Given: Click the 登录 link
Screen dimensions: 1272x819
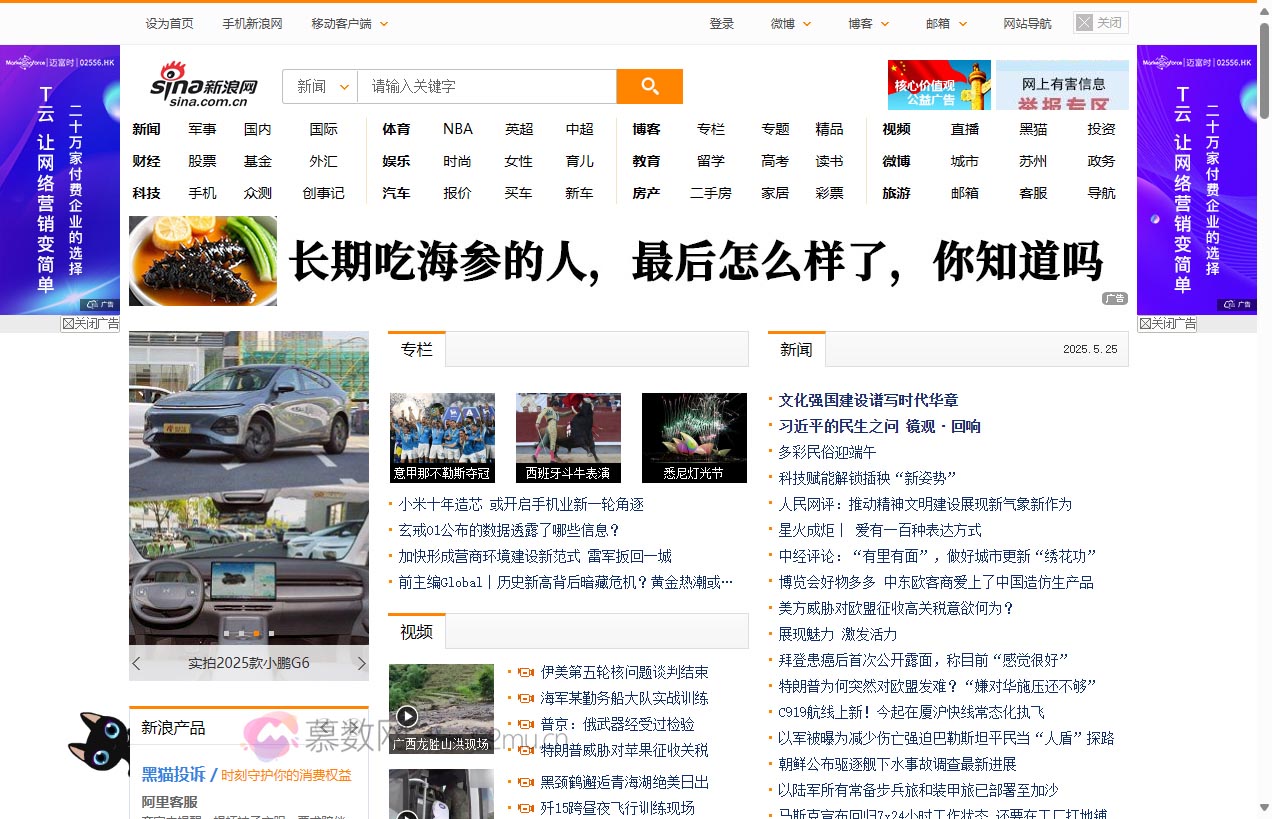Looking at the screenshot, I should point(722,22).
